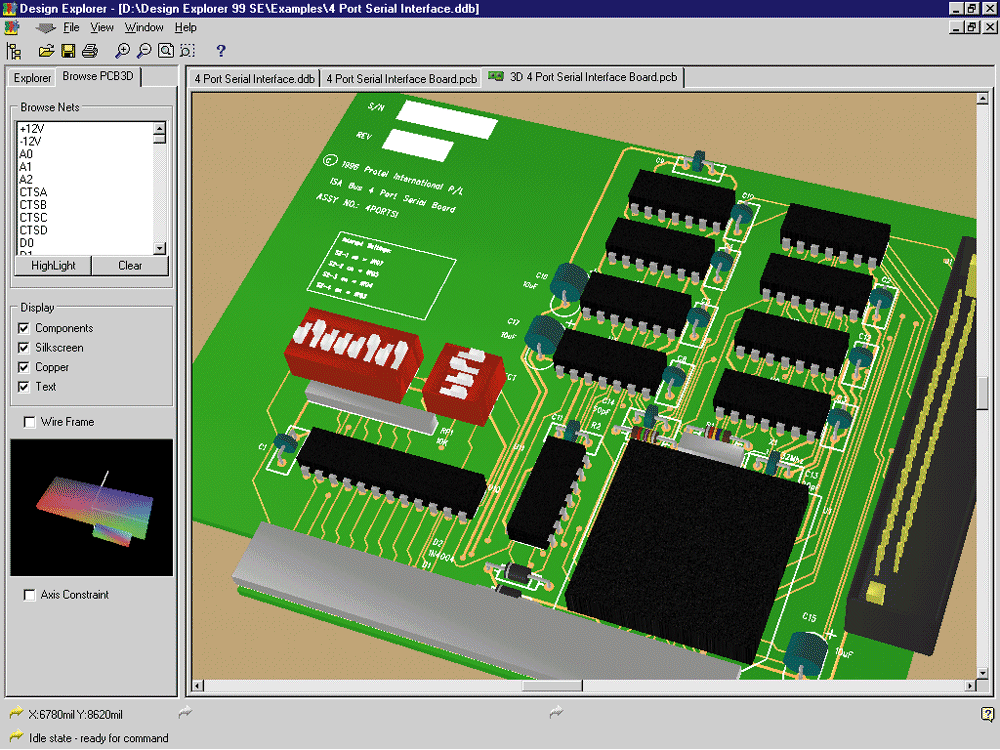1000x750 pixels.
Task: Click the board orientation preview thumbnail
Action: [91, 508]
